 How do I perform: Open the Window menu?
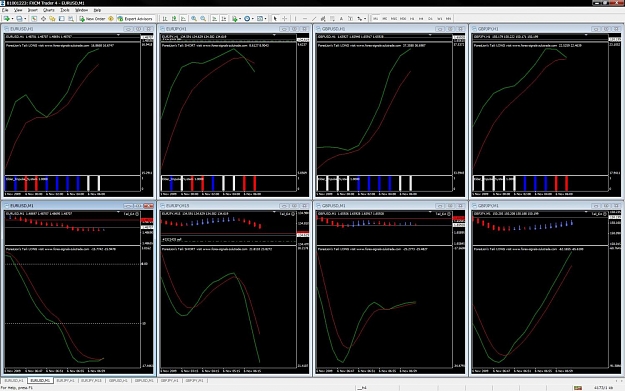point(81,10)
